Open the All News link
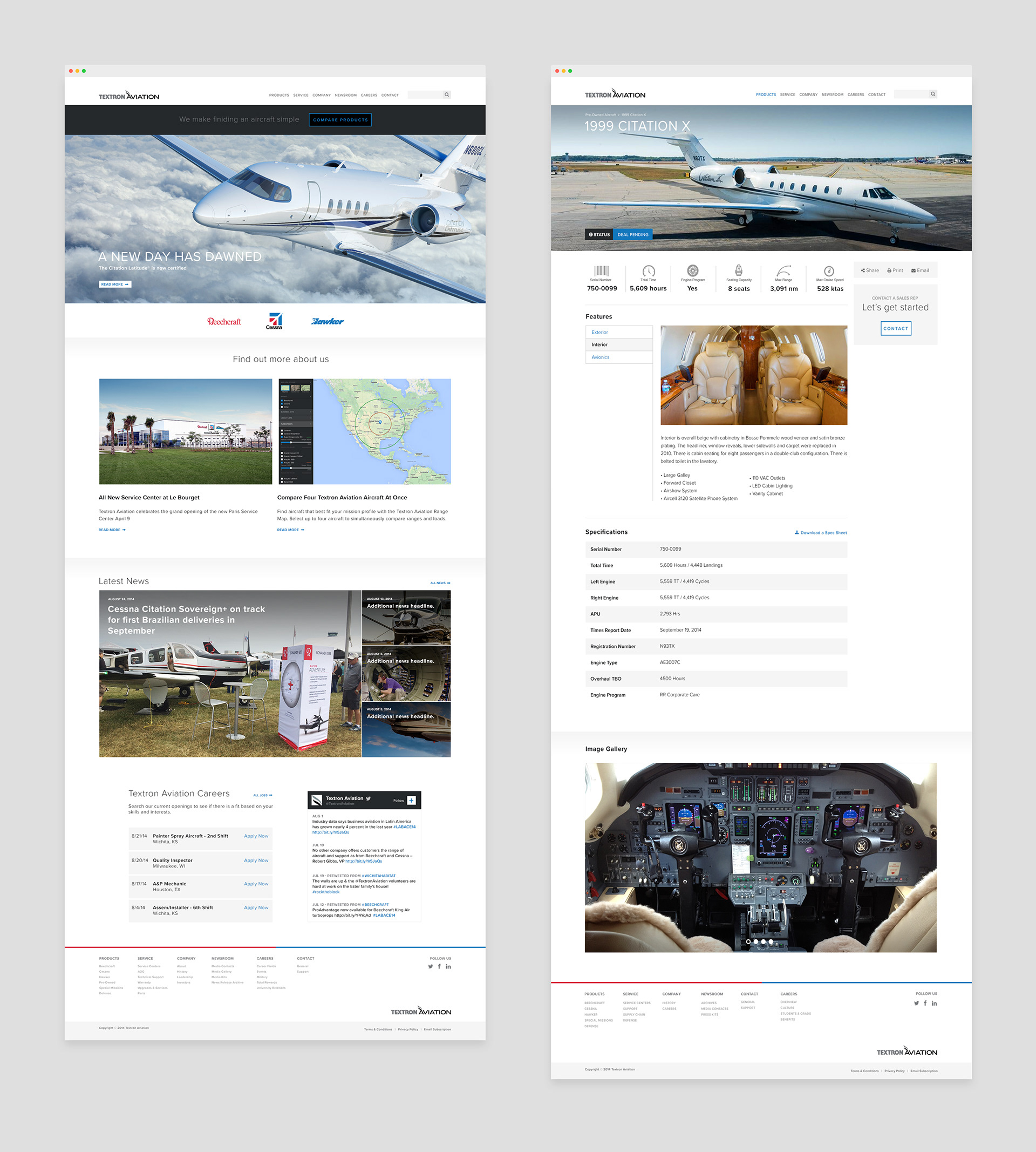Screen dimensions: 1036x1152 (440, 582)
